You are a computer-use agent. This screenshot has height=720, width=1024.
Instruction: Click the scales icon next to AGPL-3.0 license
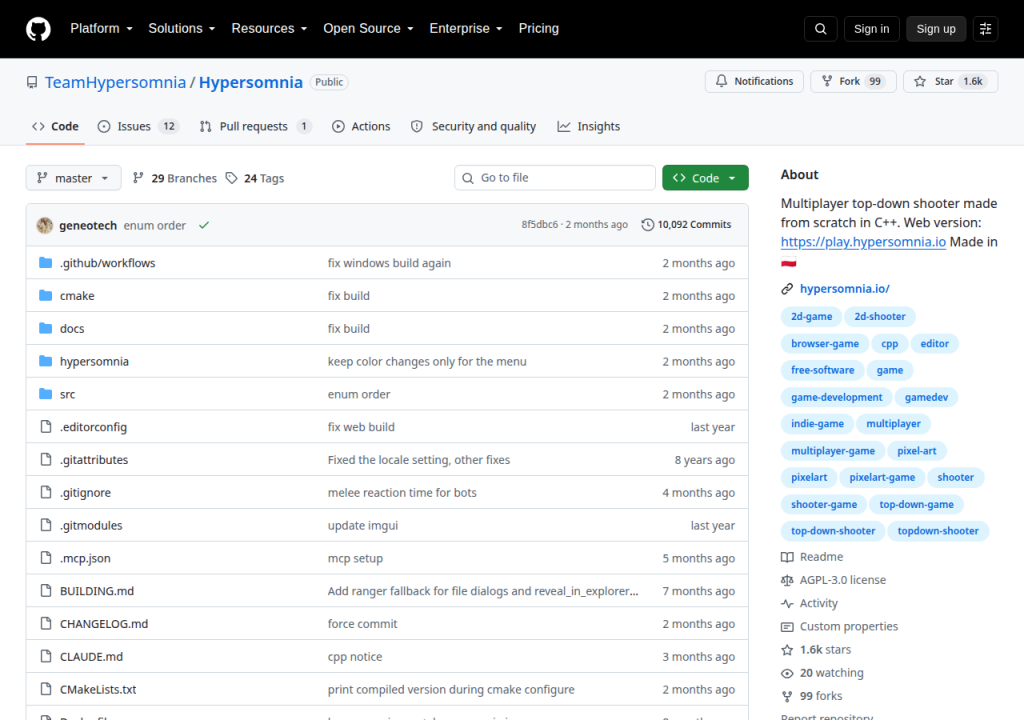click(787, 580)
